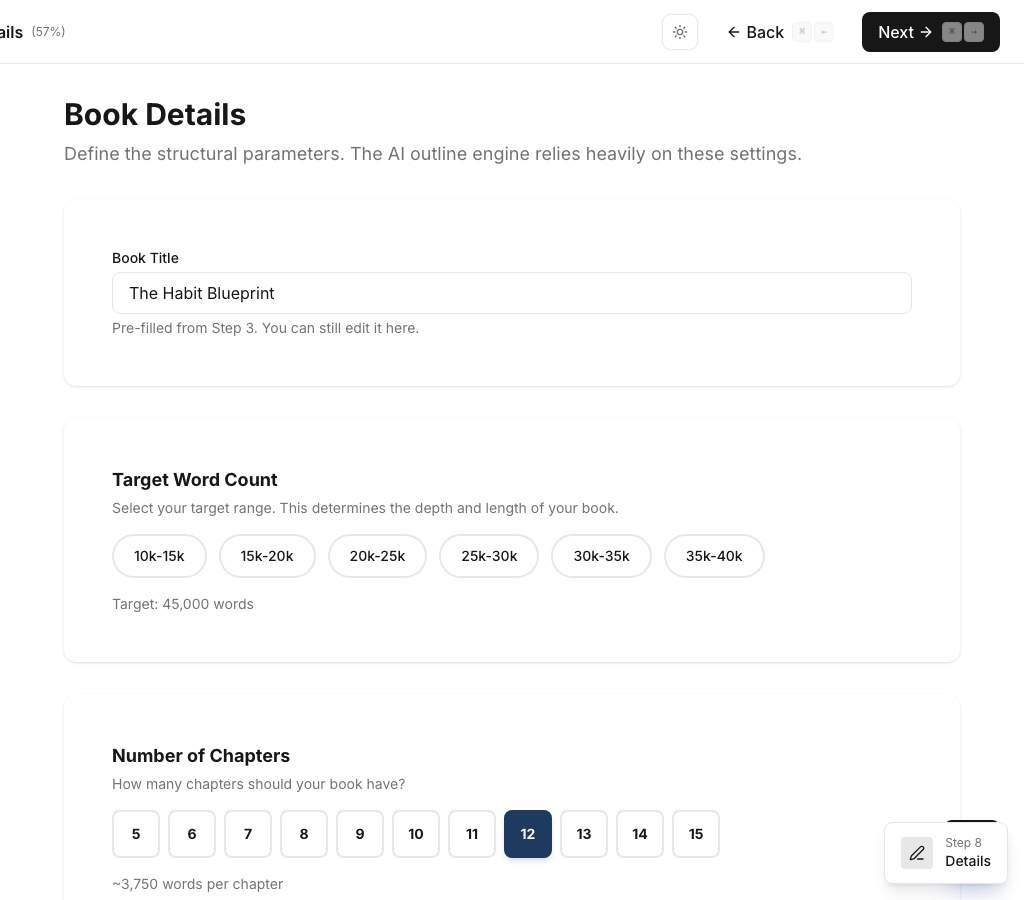1024x900 pixels.
Task: Click the left-arrow shortcut badge beside Back
Action: [823, 32]
